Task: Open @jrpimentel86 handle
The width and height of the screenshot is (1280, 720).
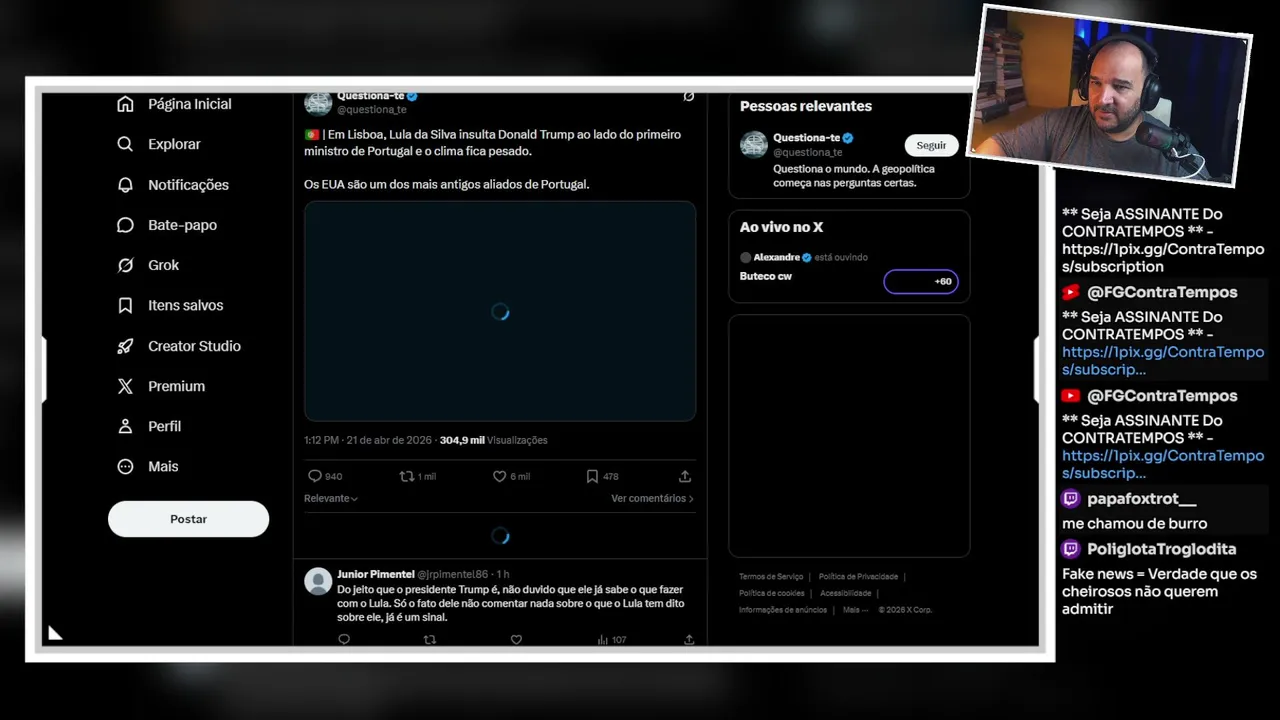Action: point(453,574)
